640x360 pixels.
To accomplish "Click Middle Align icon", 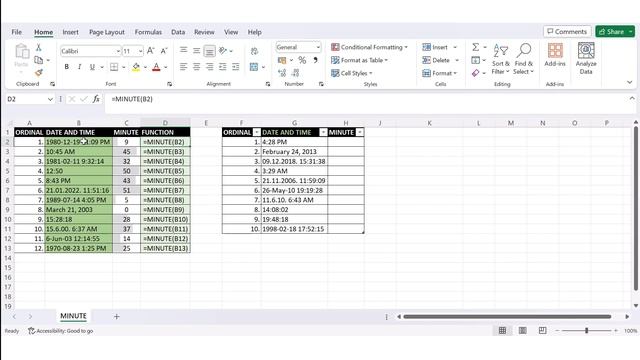I will pyautogui.click(x=197, y=50).
